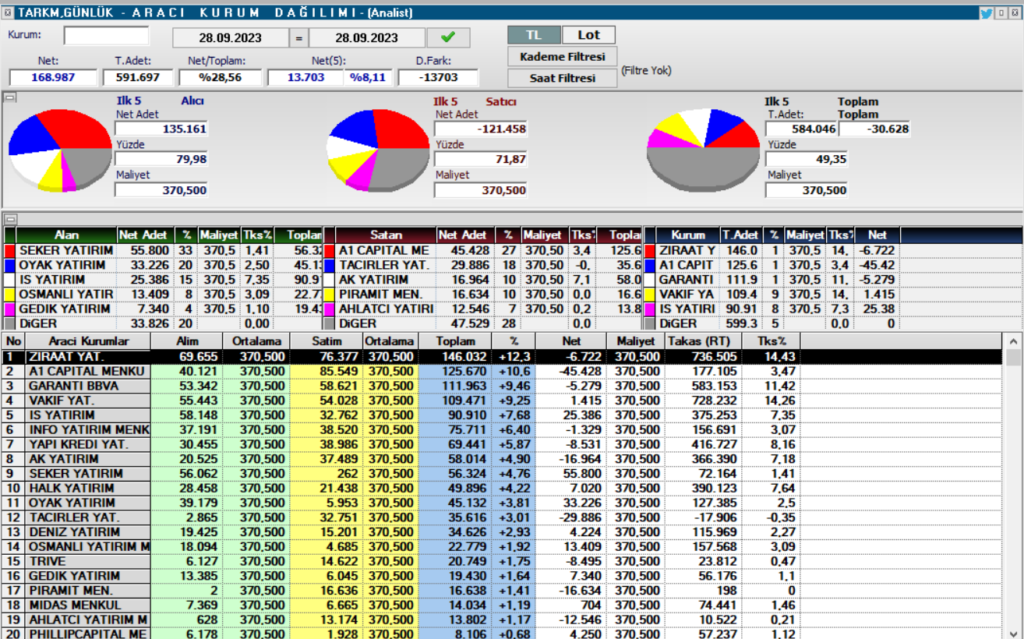Click the red swatch beside SEKER YATIRIM
This screenshot has width=1024, height=639.
8,251
